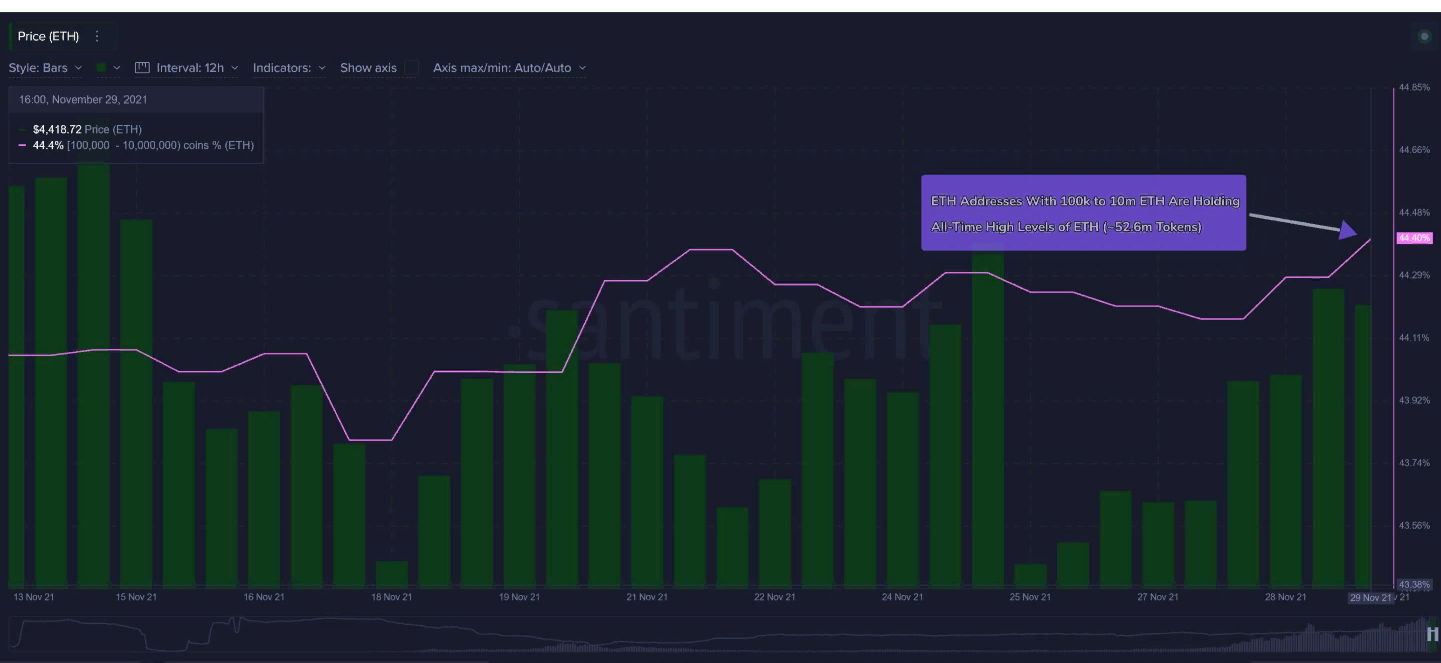The image size is (1441, 663).
Task: Click the interval ruler icon
Action: point(142,68)
